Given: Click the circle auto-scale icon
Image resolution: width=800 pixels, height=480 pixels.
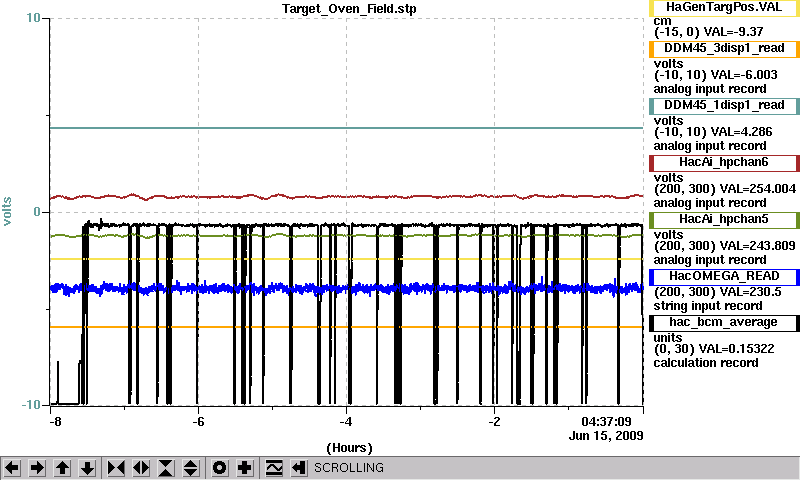Looking at the screenshot, I should (219, 468).
